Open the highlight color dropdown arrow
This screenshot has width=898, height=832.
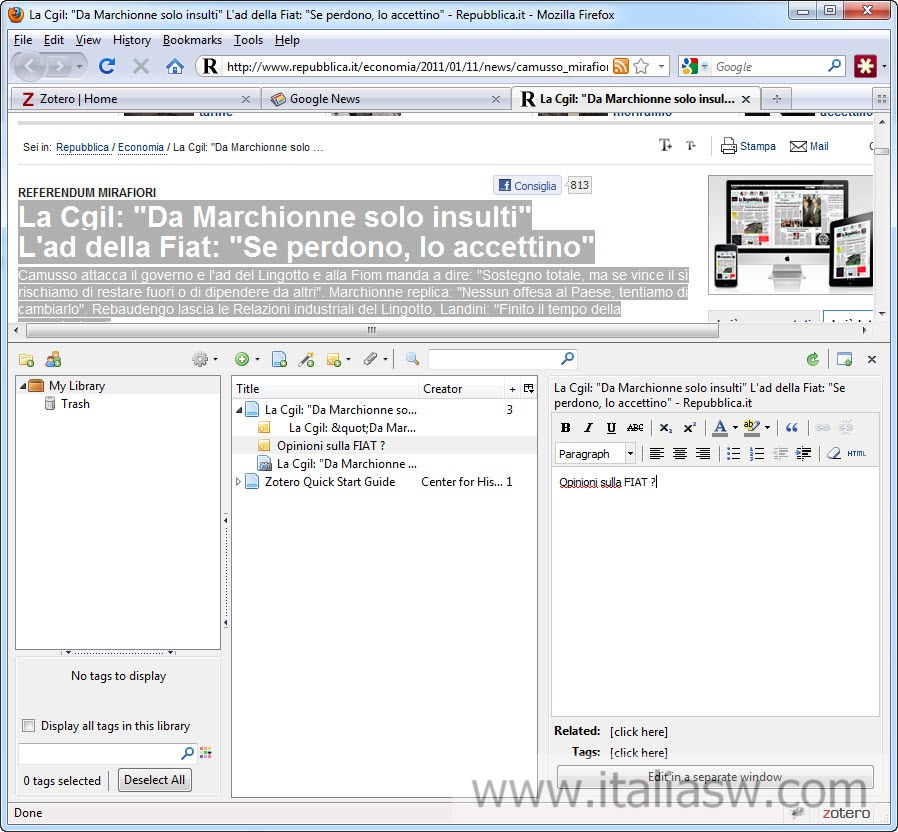pyautogui.click(x=767, y=427)
